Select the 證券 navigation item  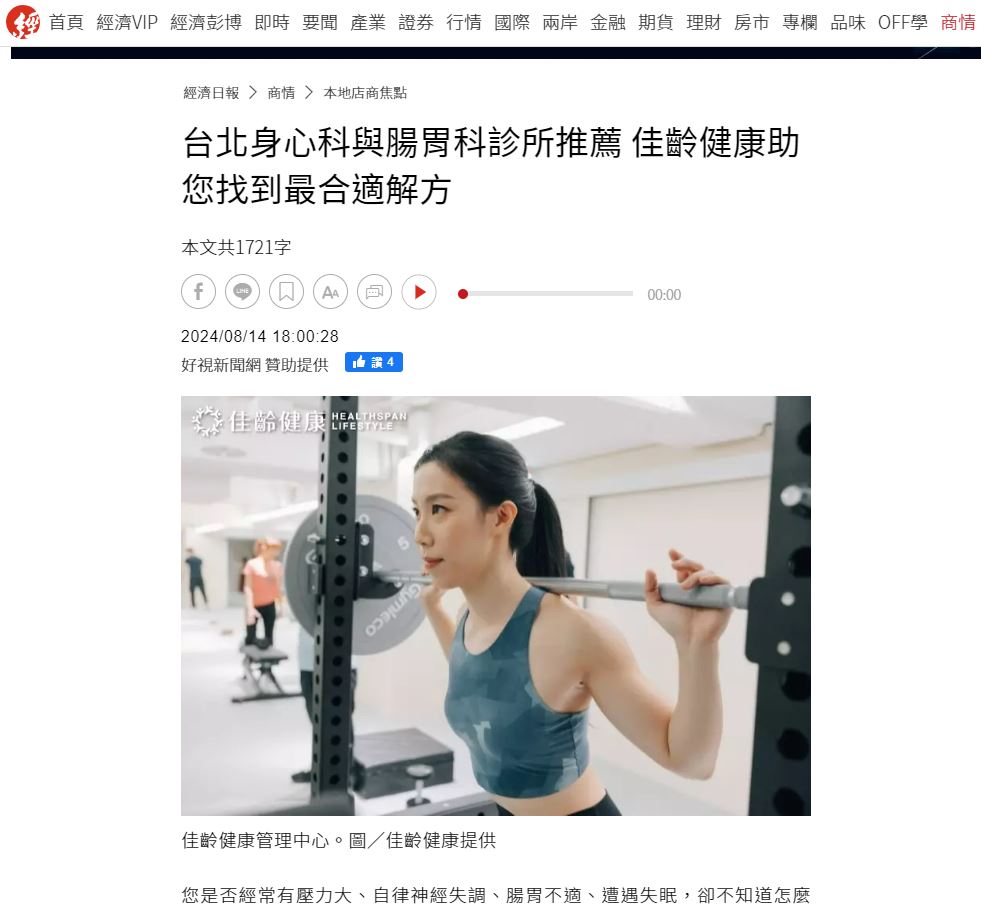pyautogui.click(x=416, y=23)
